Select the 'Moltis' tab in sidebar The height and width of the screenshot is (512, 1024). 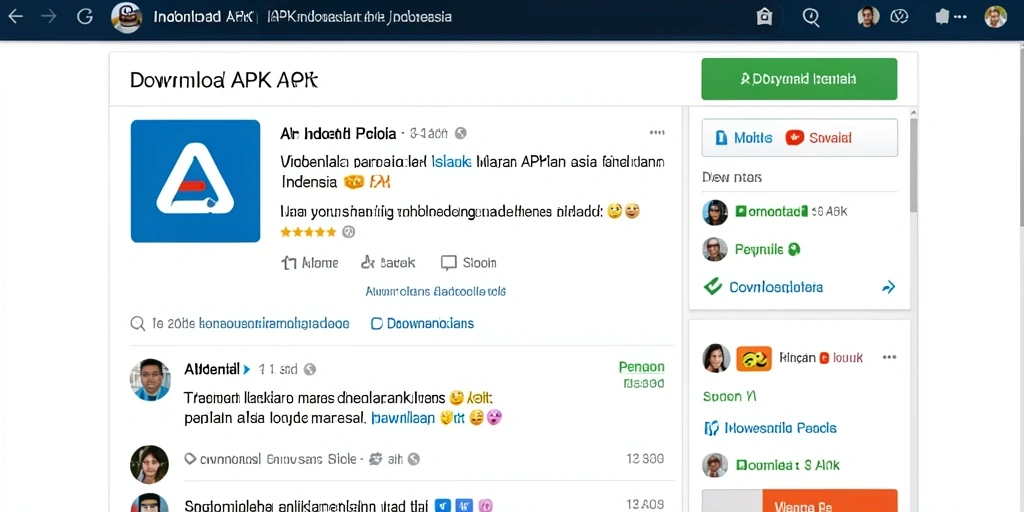pos(744,138)
